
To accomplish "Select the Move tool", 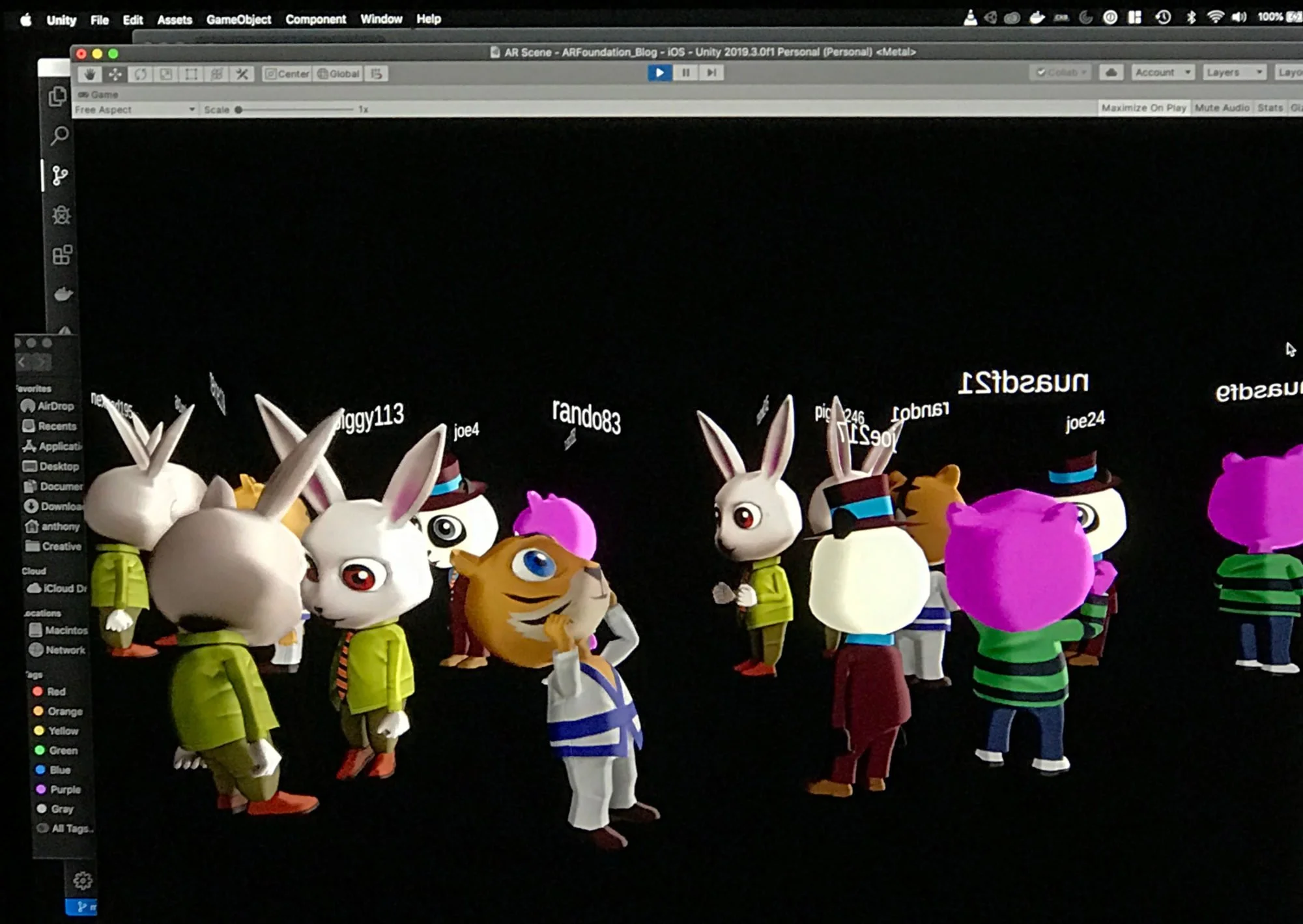I will pyautogui.click(x=115, y=74).
